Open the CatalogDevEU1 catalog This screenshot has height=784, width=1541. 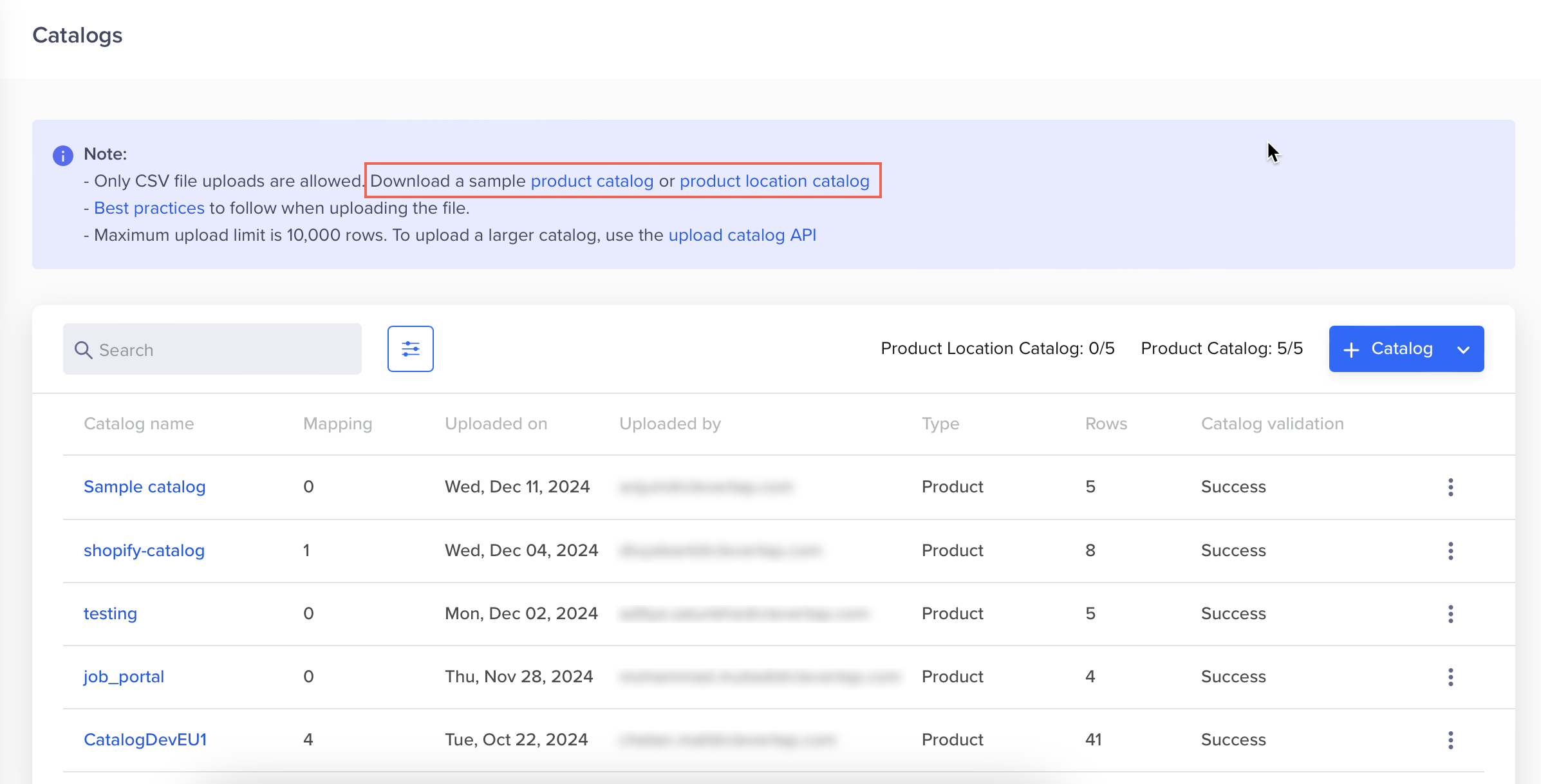pyautogui.click(x=145, y=739)
